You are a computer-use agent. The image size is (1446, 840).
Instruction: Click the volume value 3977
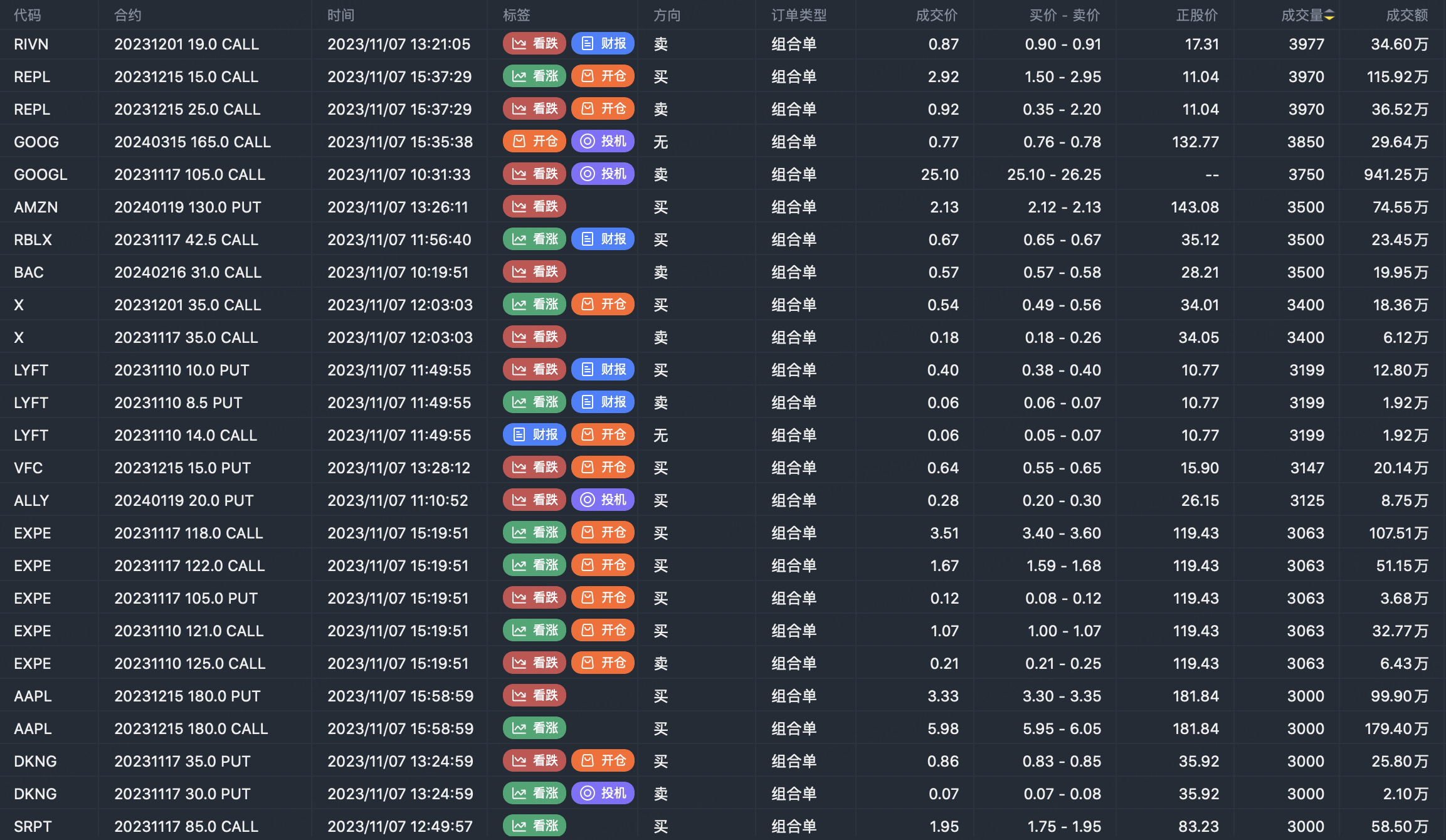click(1307, 45)
